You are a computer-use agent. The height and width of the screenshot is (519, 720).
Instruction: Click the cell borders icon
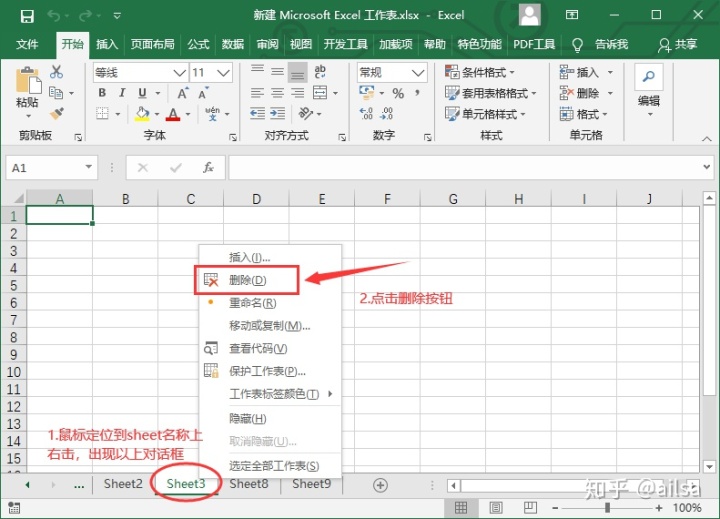coord(102,113)
